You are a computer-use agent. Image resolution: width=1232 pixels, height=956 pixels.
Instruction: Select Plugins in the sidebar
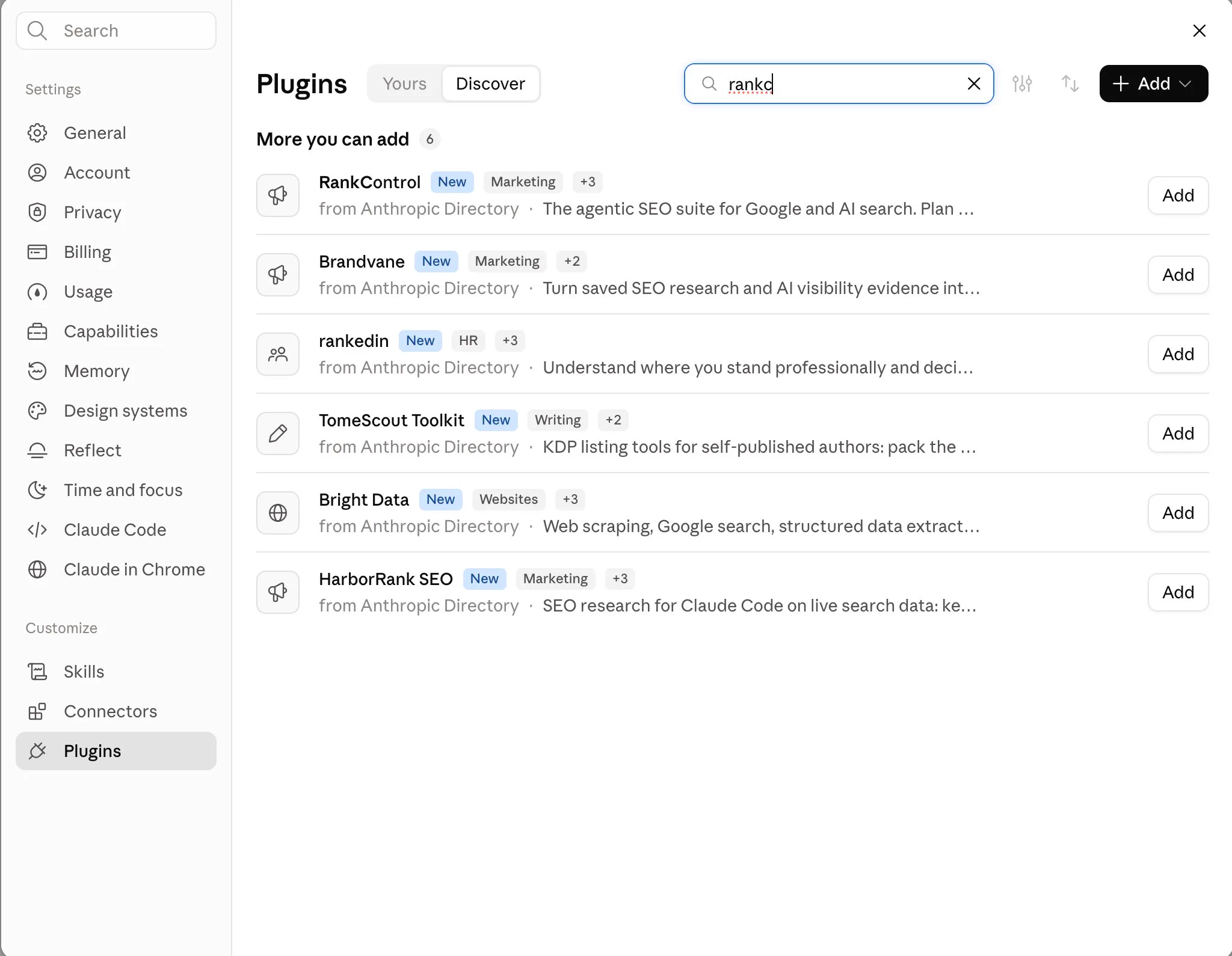pos(116,751)
